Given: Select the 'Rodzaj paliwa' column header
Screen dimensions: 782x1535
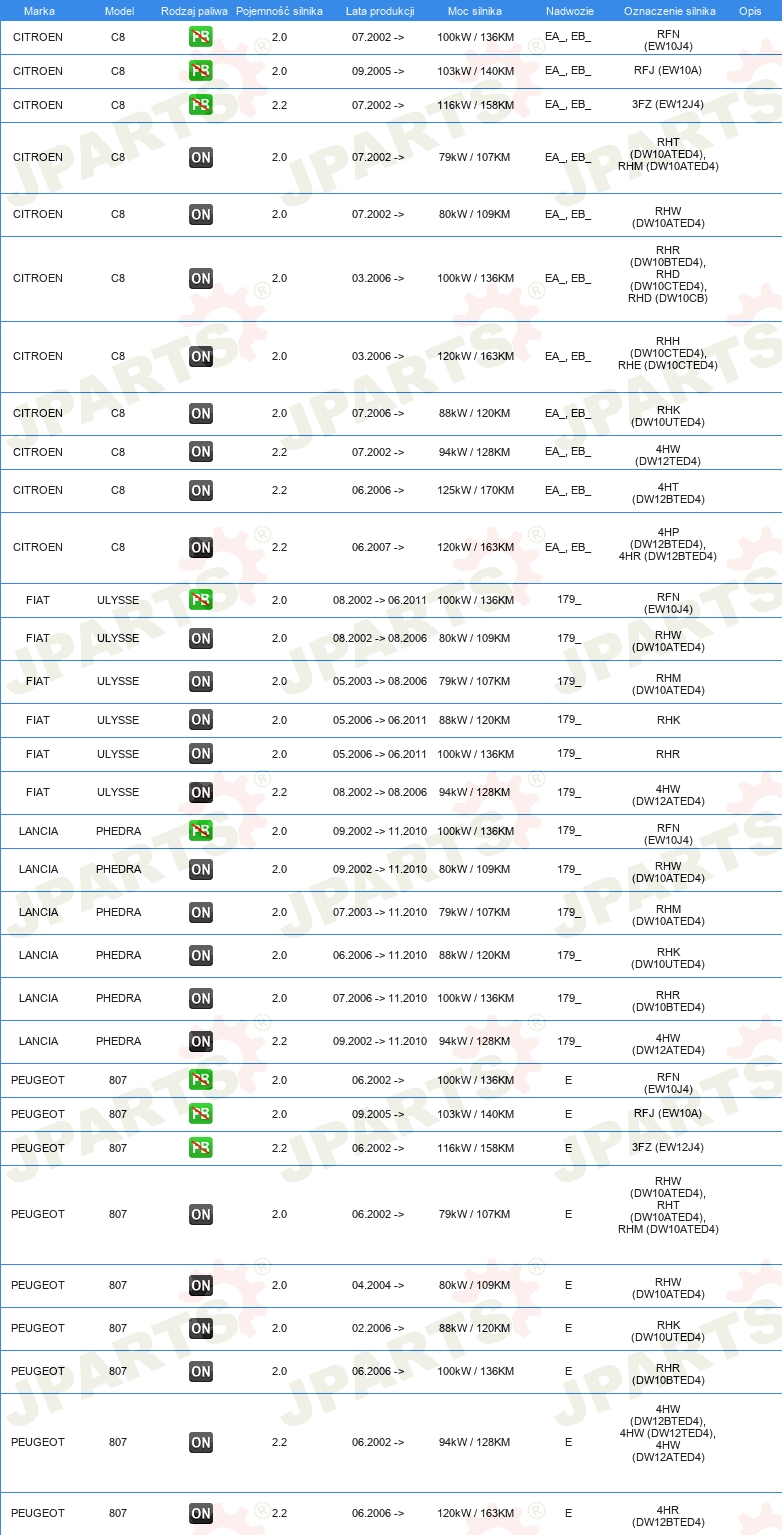Looking at the screenshot, I should tap(195, 11).
